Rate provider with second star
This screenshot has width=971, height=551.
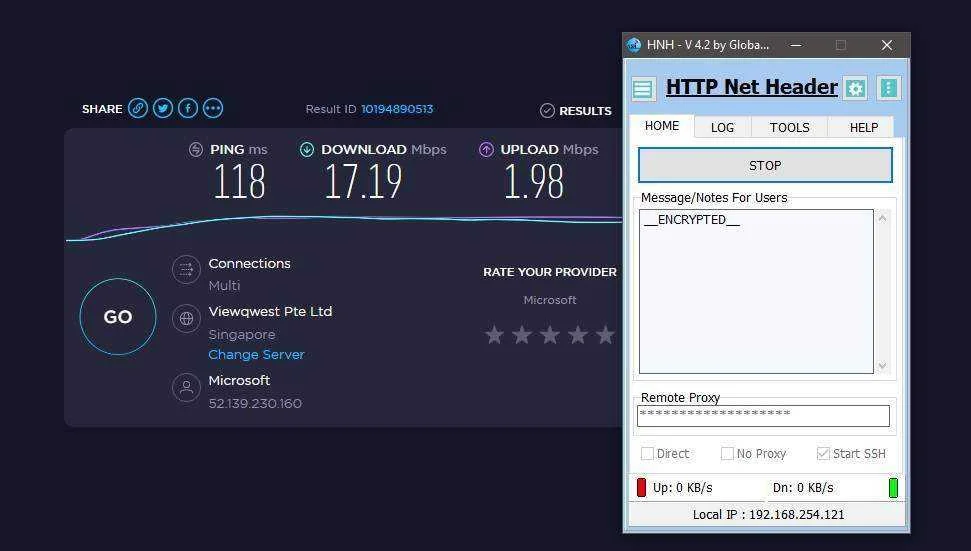[x=522, y=335]
